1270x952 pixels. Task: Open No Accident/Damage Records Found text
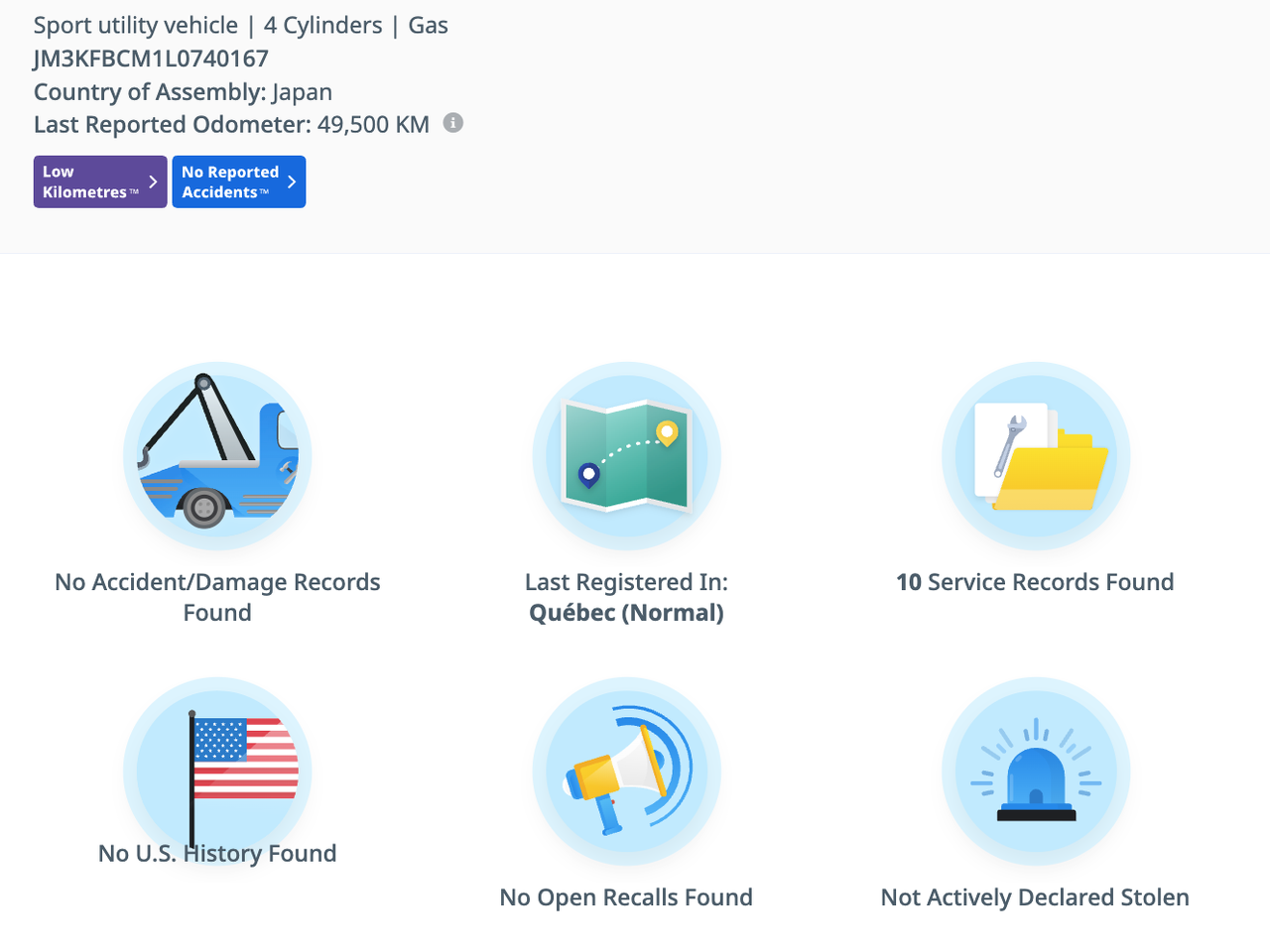point(217,597)
